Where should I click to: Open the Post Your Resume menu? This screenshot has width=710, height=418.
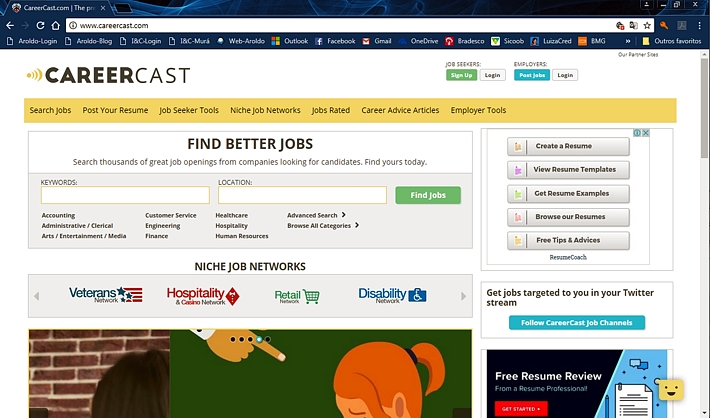(115, 110)
